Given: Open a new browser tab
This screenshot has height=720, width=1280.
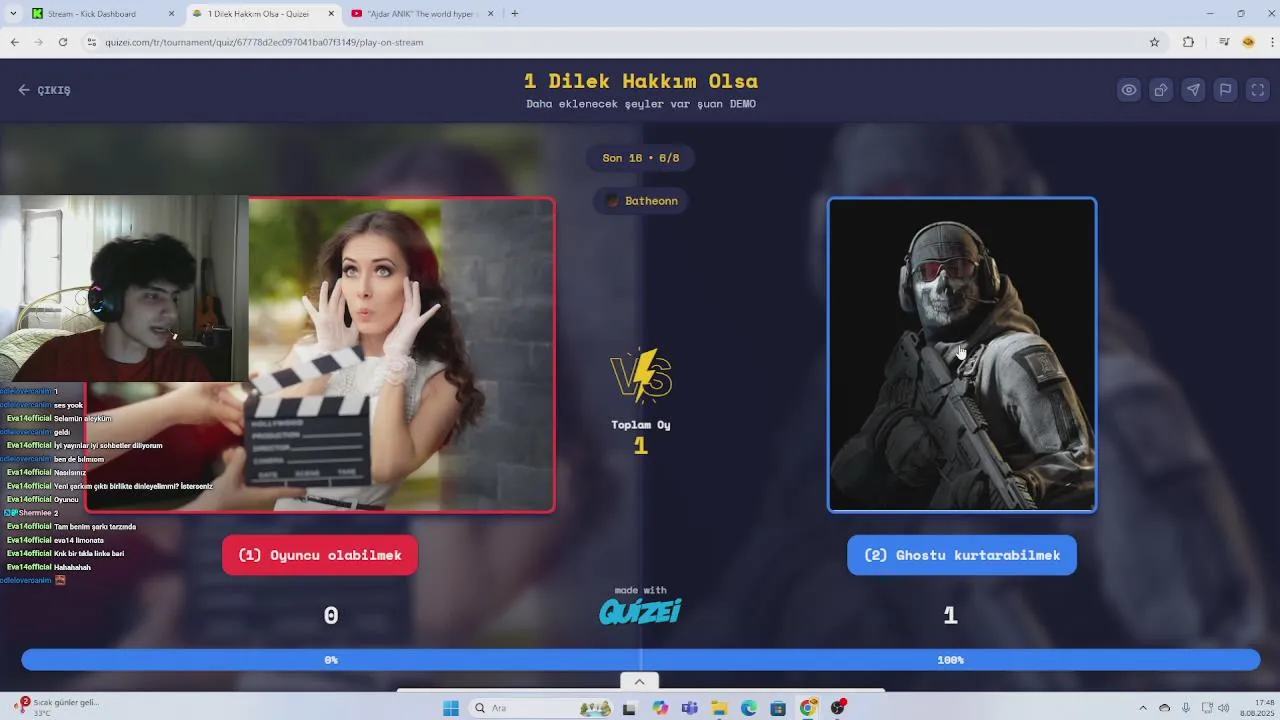Looking at the screenshot, I should point(514,14).
